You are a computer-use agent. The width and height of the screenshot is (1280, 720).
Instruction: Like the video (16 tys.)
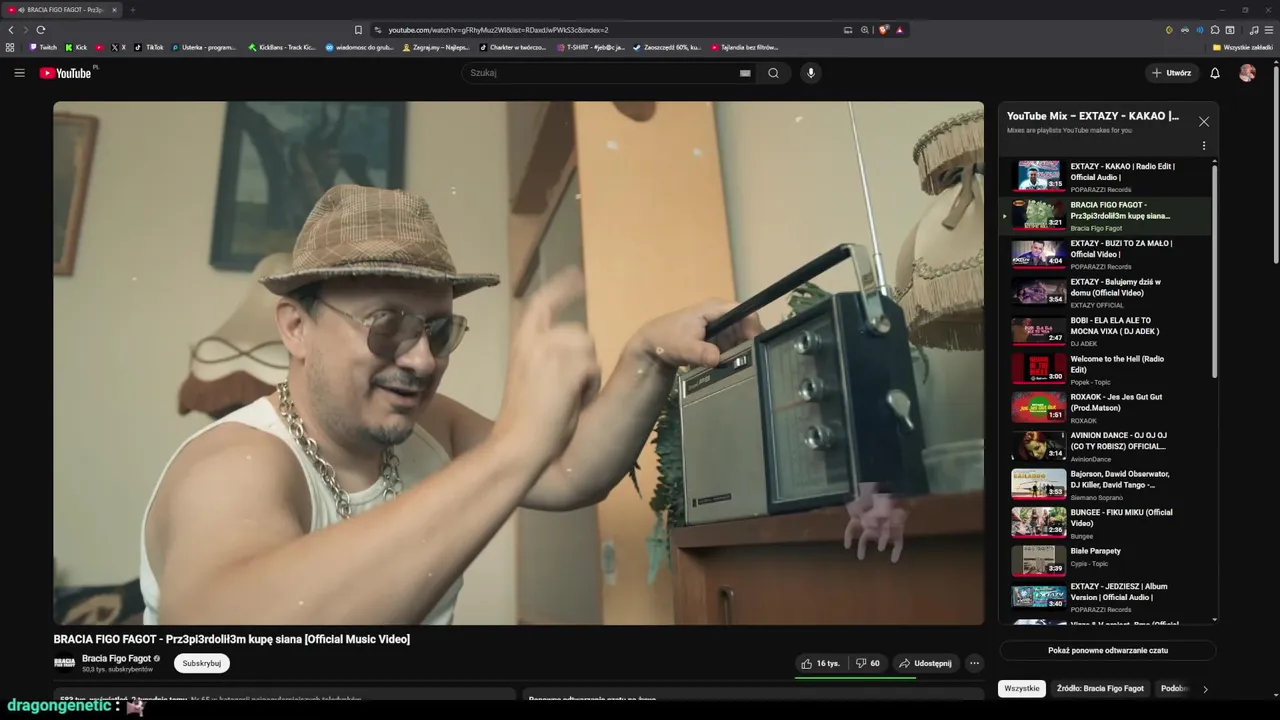(820, 663)
